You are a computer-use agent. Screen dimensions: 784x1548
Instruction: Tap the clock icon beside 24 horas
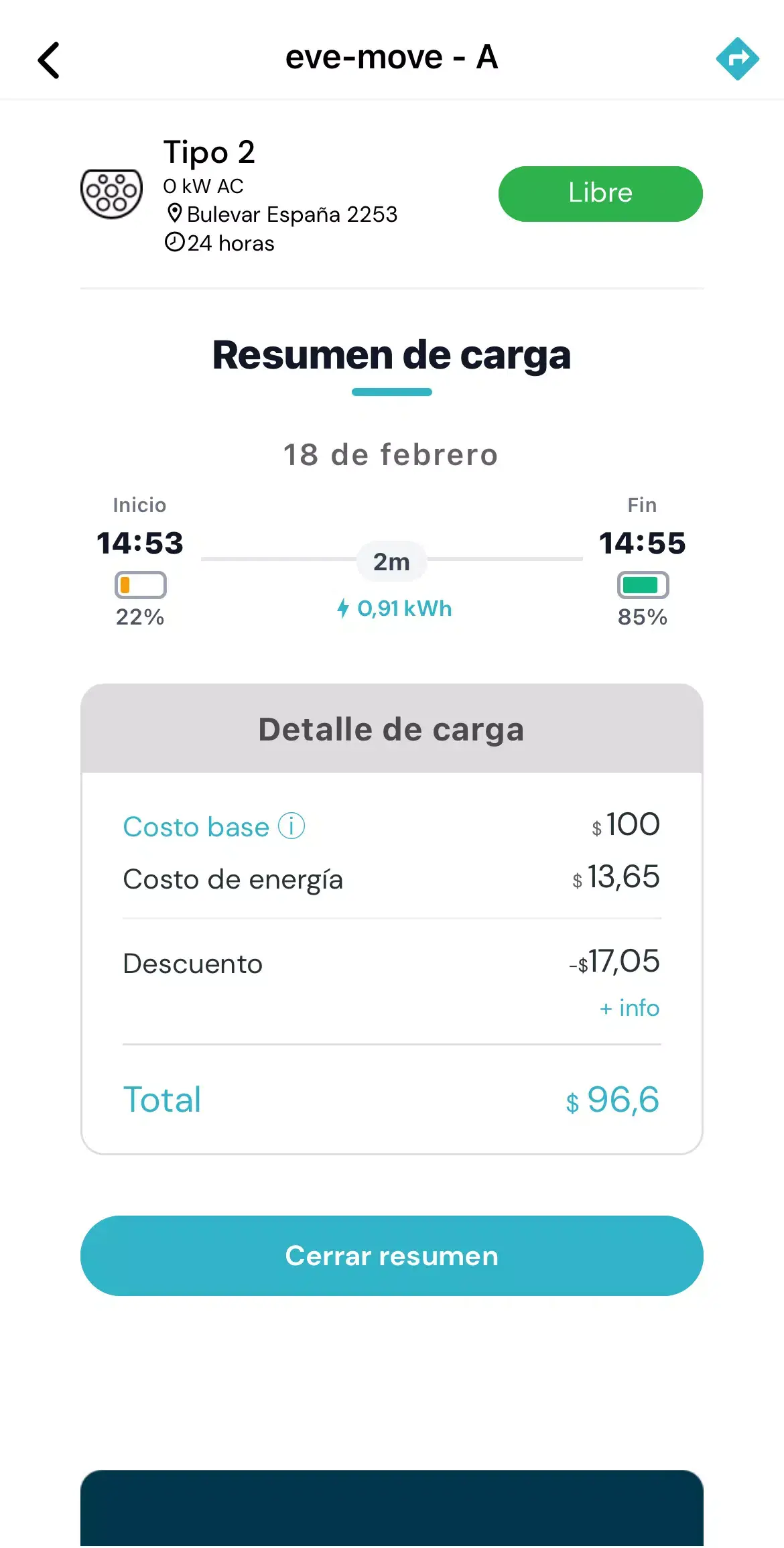174,242
